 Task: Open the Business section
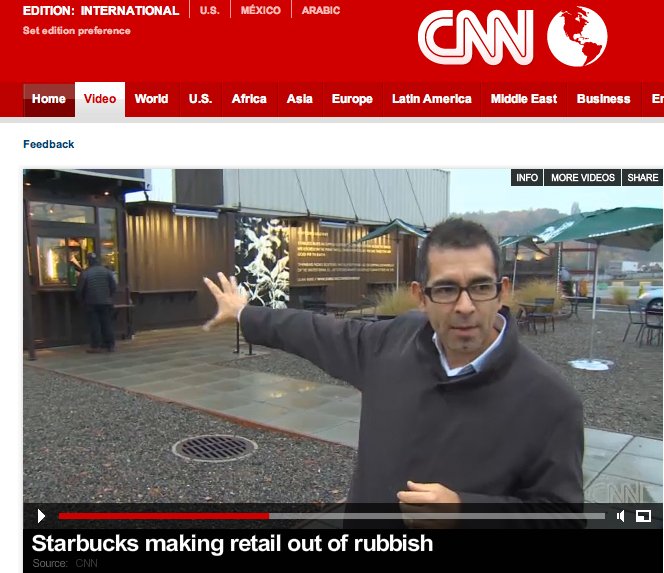coord(603,99)
